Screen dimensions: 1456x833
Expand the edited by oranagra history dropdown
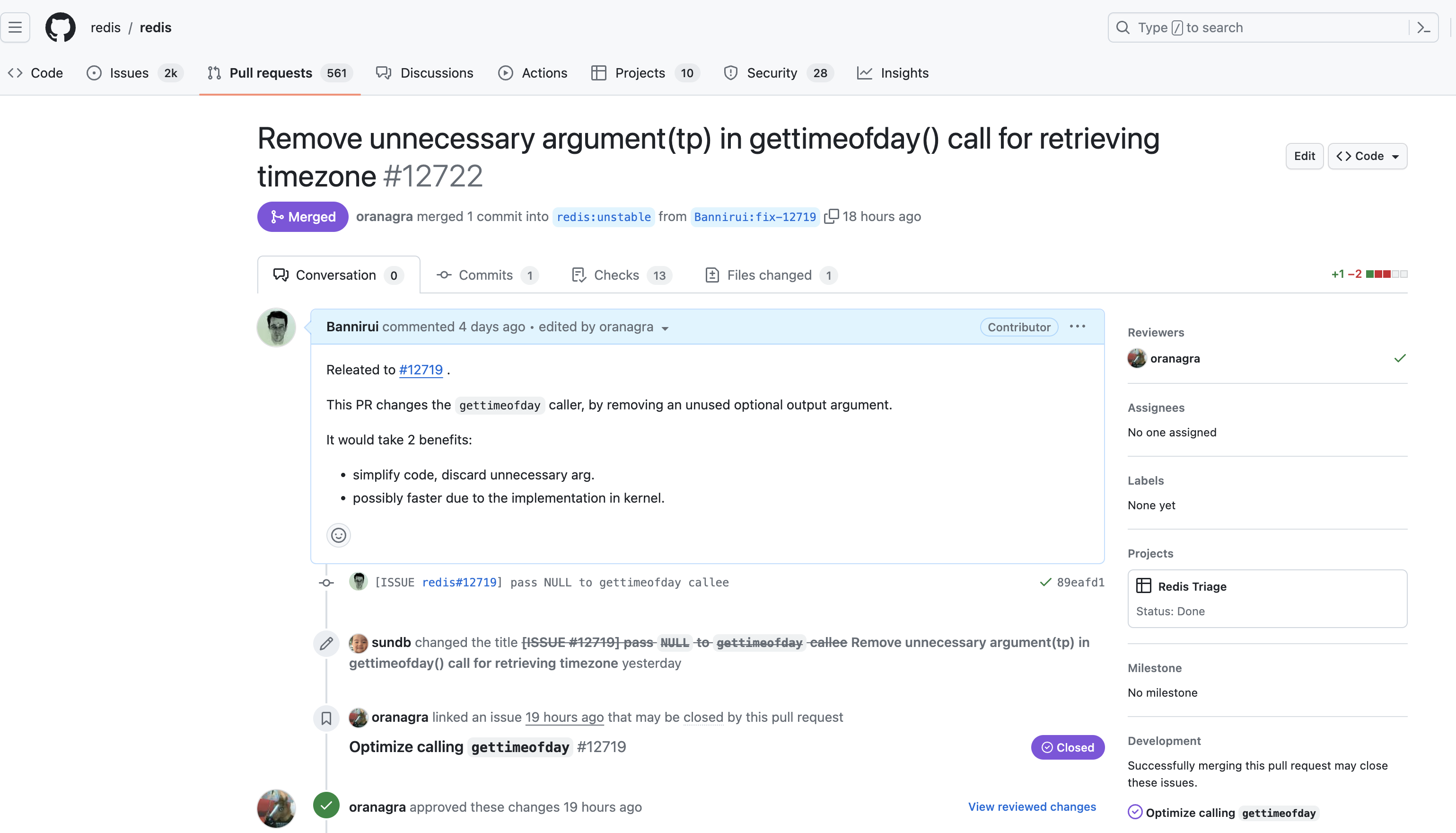coord(665,328)
